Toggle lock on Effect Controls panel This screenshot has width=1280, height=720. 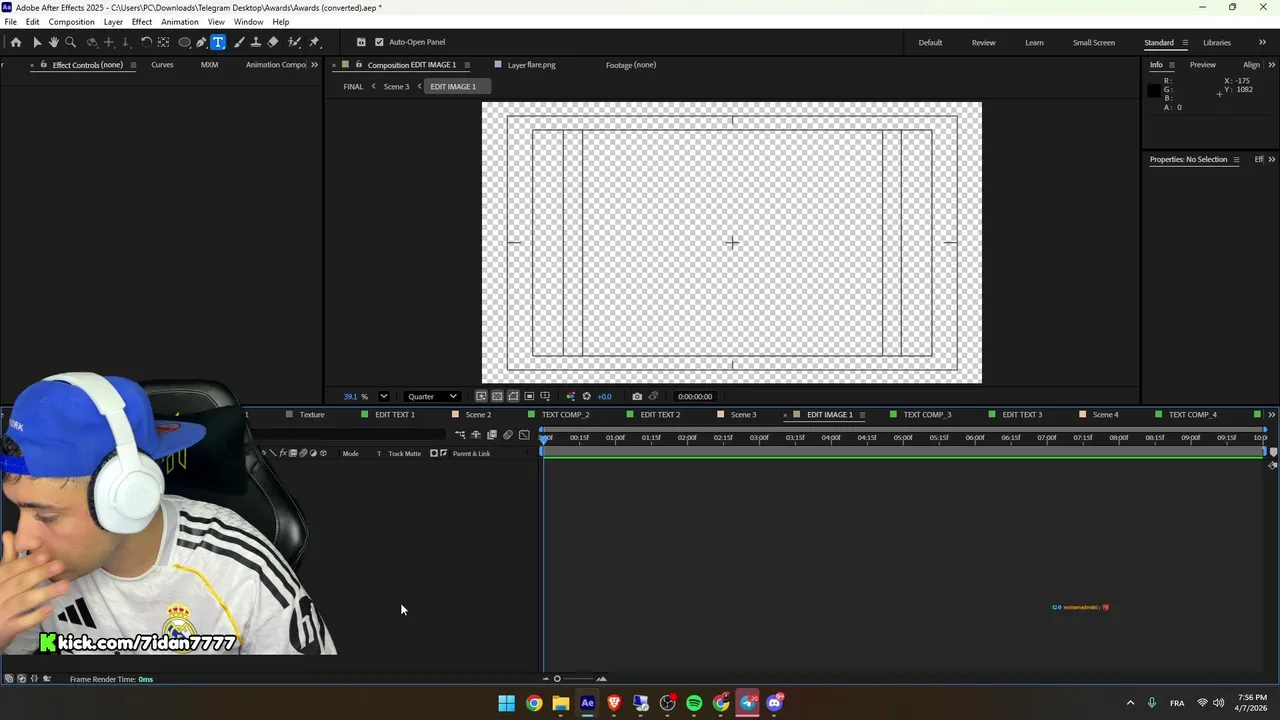click(43, 65)
